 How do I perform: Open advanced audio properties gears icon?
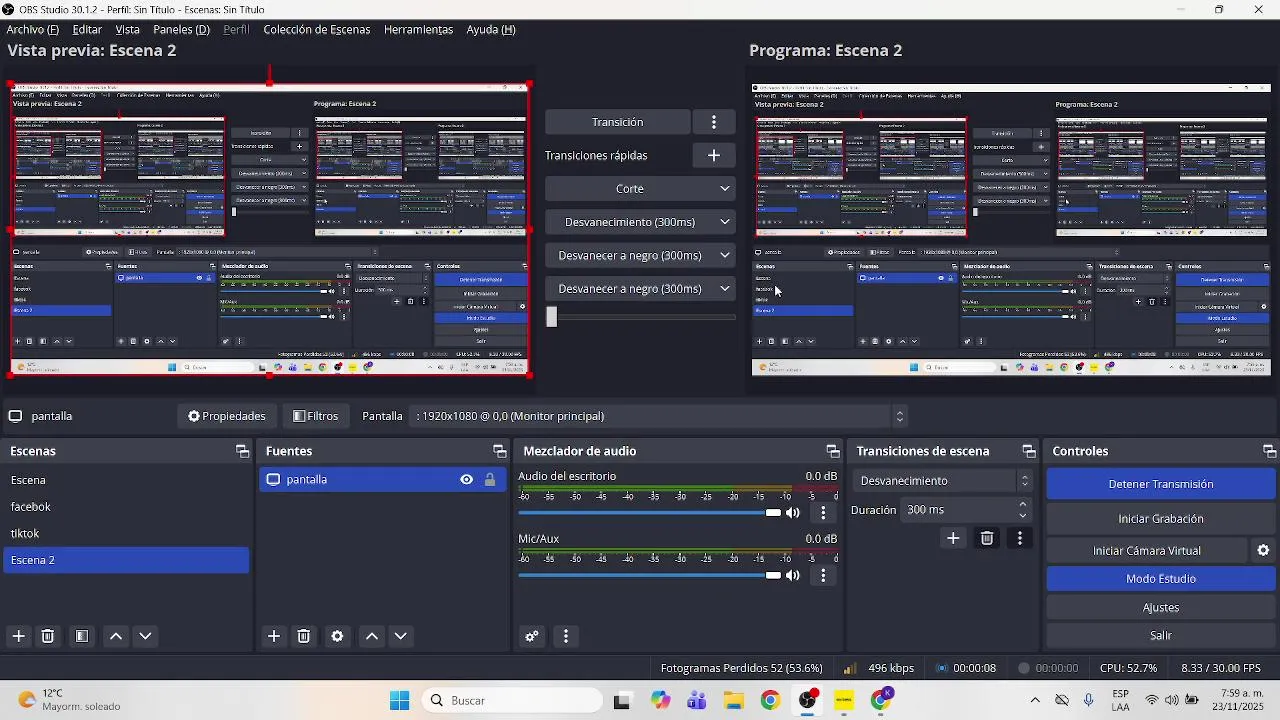click(x=532, y=636)
